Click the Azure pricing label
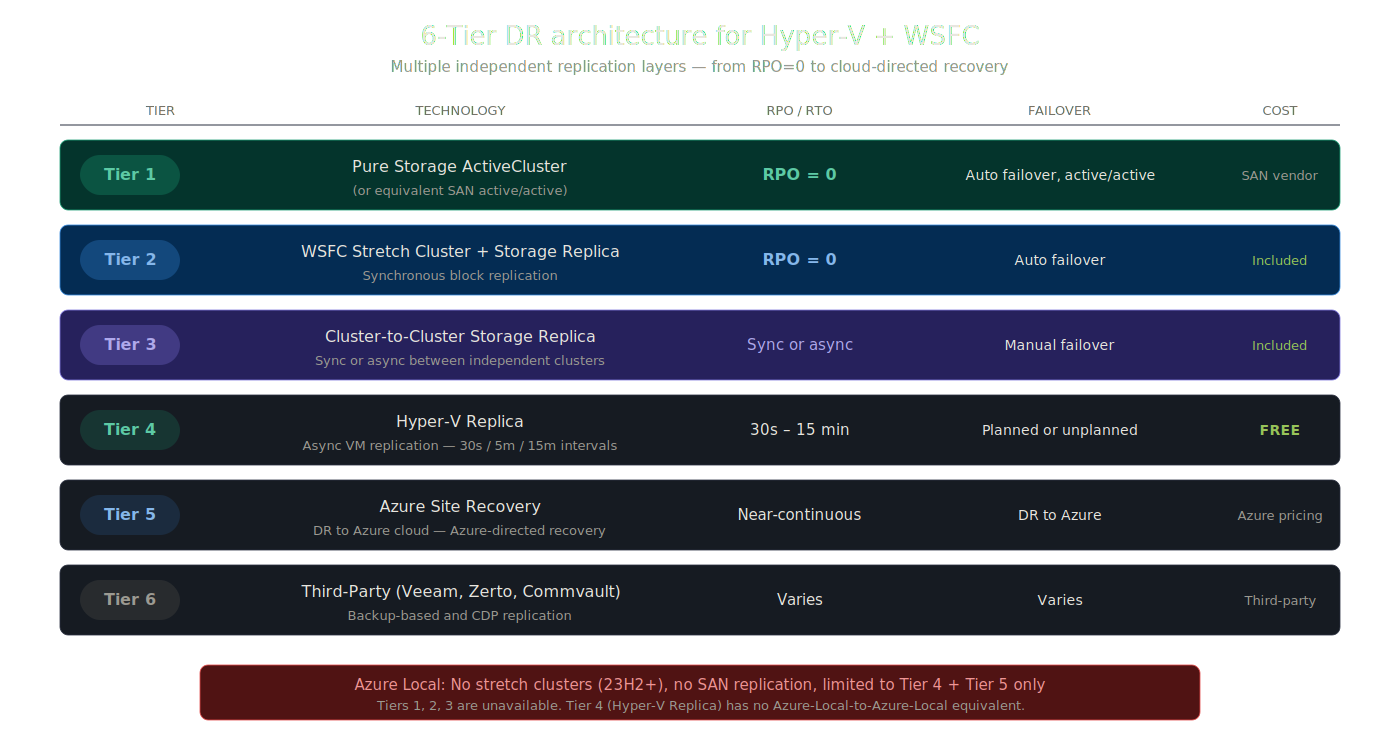 pos(1280,514)
